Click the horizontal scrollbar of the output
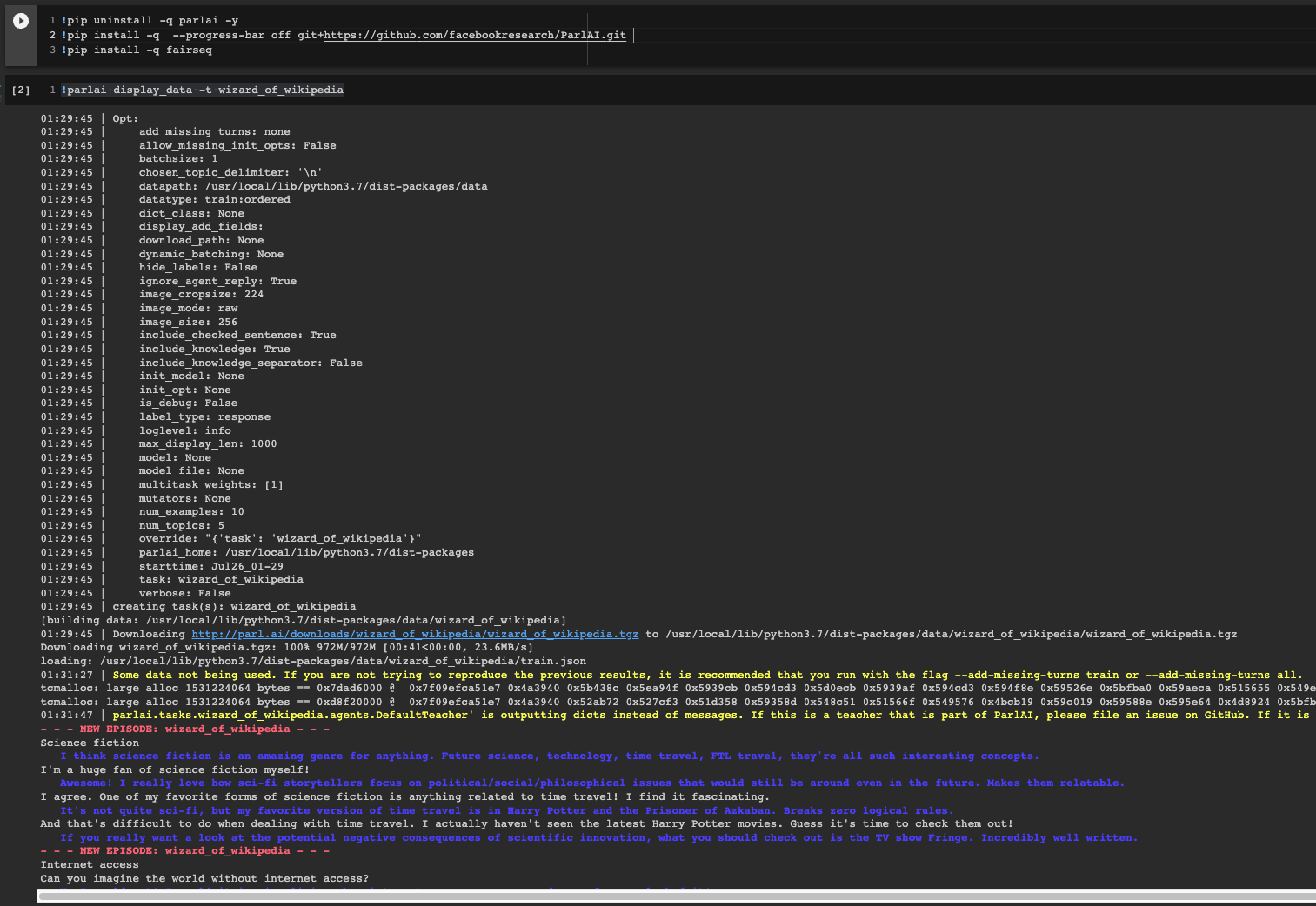This screenshot has width=1316, height=906. [676, 896]
